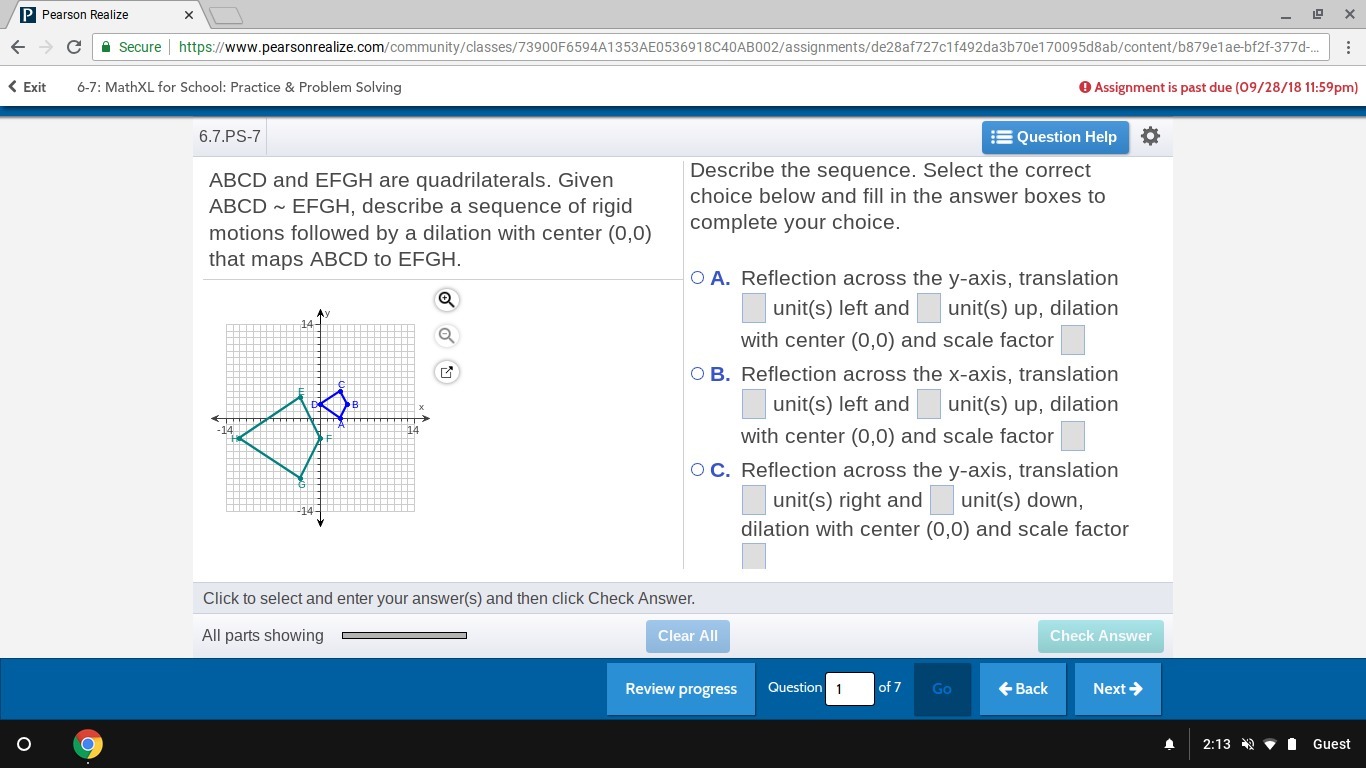The width and height of the screenshot is (1366, 768).
Task: Open the graph in a popup window
Action: [447, 372]
